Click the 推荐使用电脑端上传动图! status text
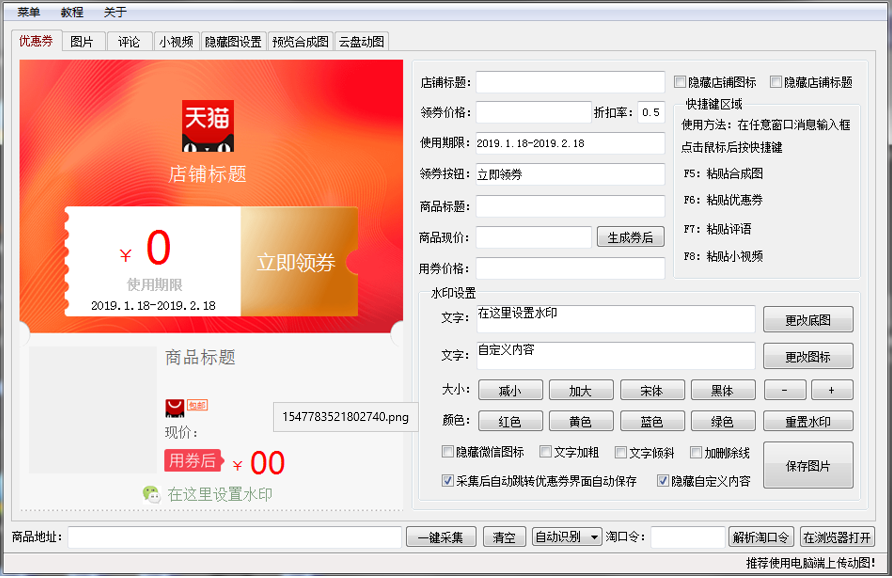 [x=811, y=563]
